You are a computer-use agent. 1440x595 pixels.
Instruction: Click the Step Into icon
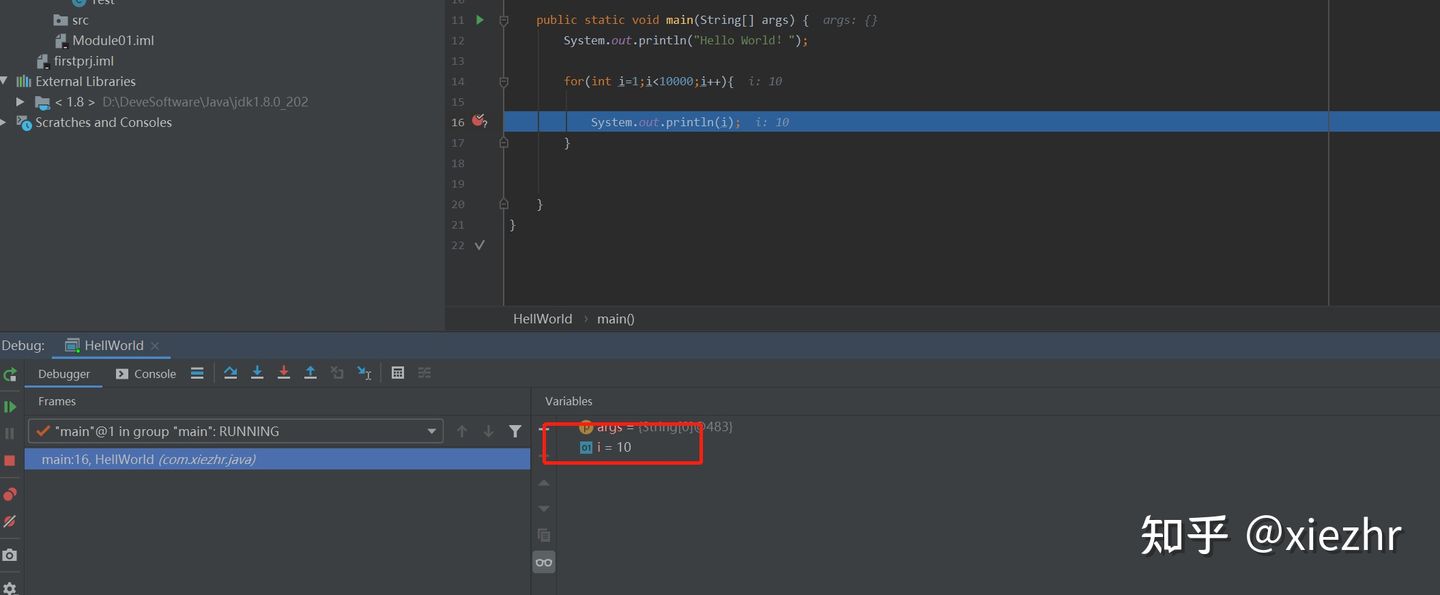click(258, 372)
